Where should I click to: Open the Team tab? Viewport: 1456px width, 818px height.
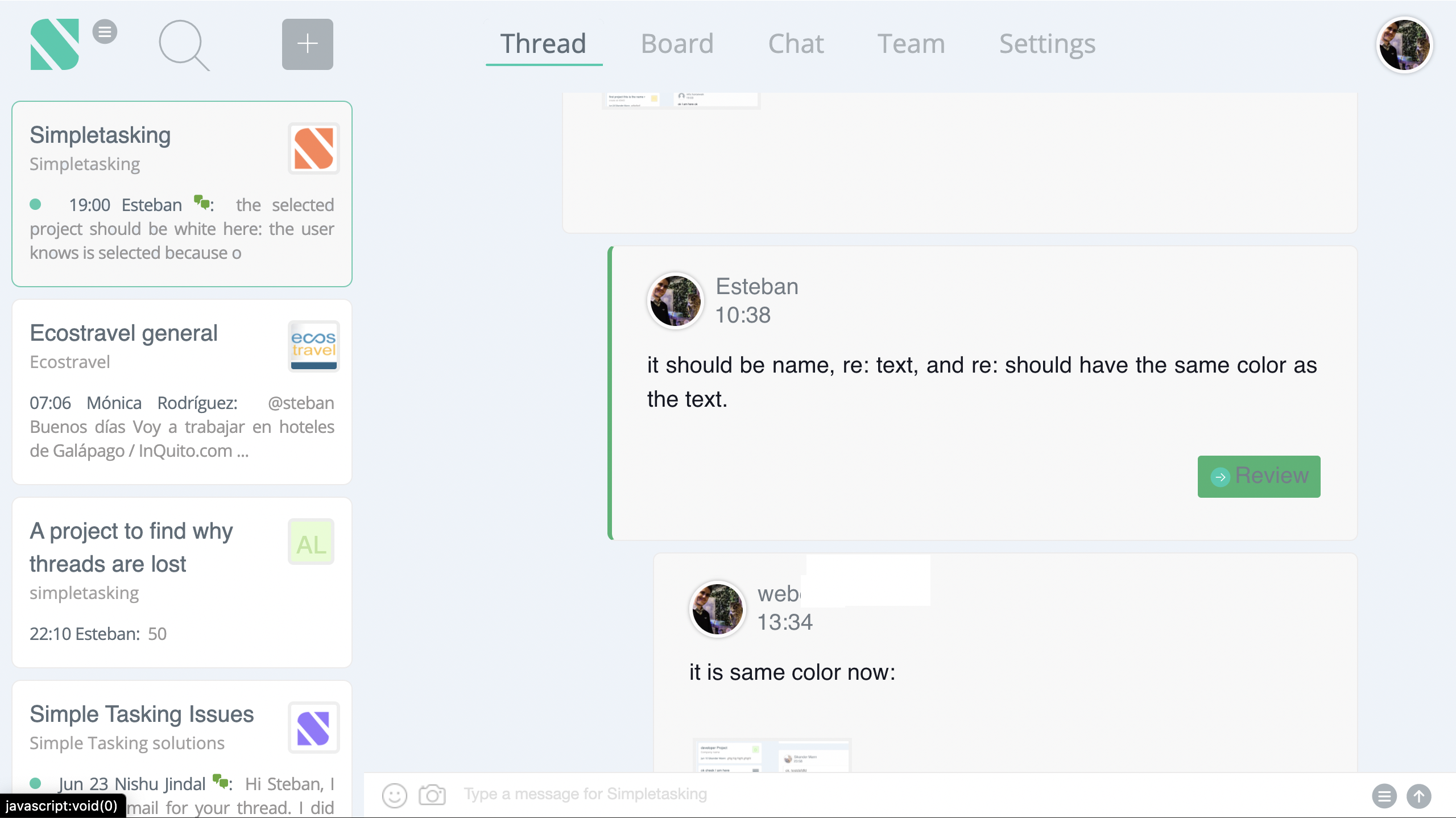tap(911, 44)
